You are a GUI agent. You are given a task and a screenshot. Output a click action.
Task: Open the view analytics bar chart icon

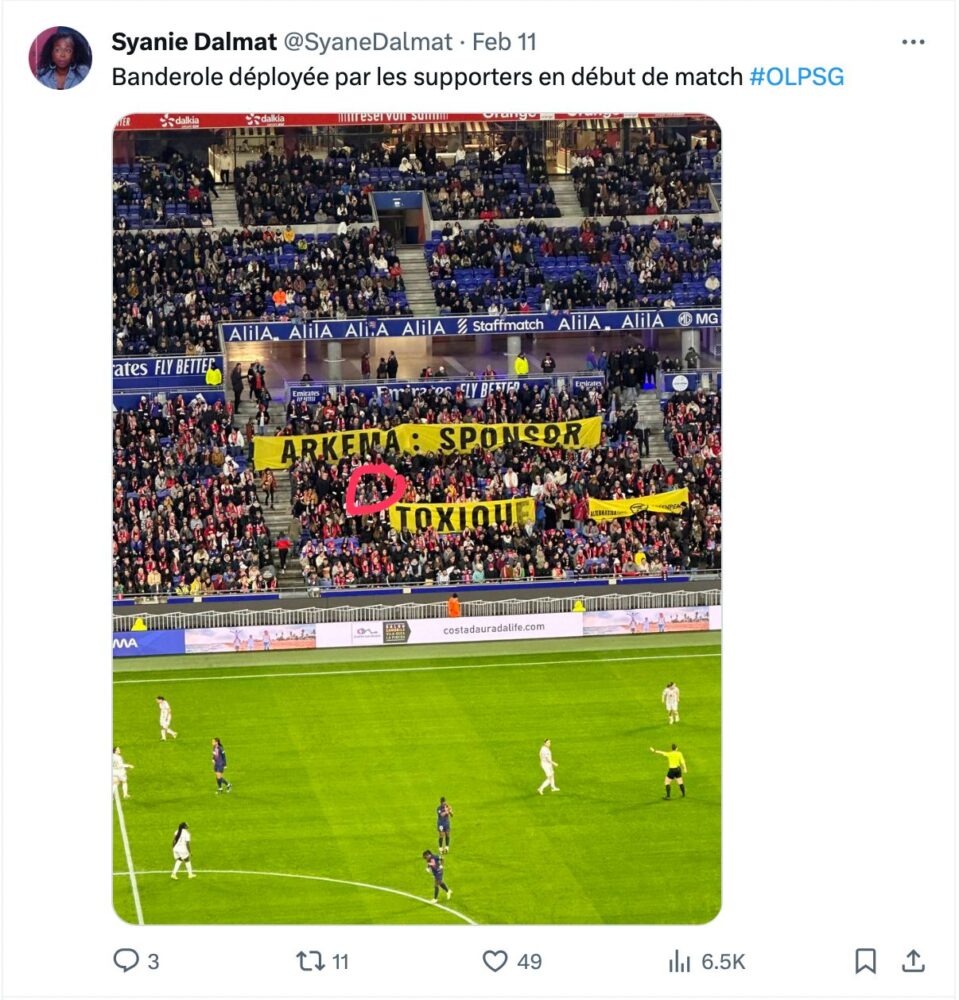[x=680, y=960]
